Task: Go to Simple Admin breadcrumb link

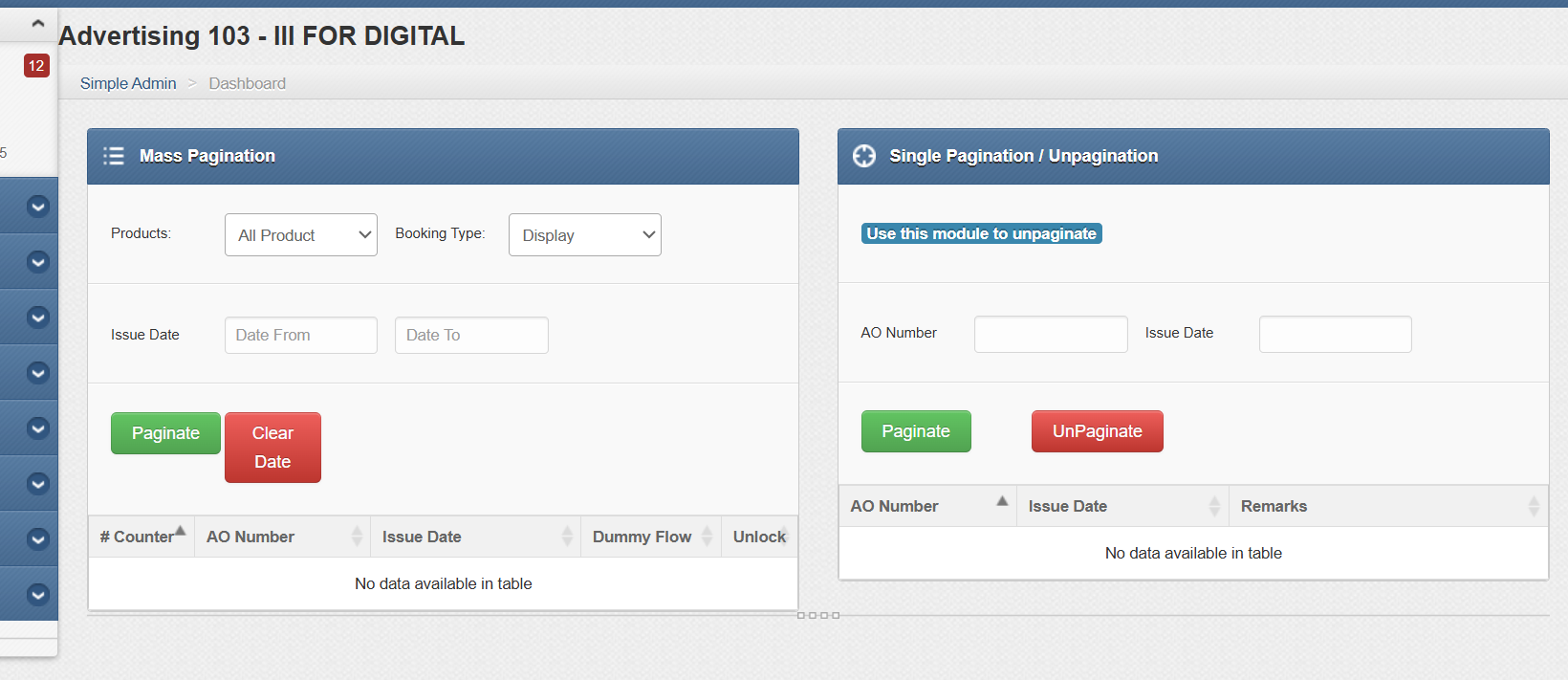Action: (x=128, y=83)
